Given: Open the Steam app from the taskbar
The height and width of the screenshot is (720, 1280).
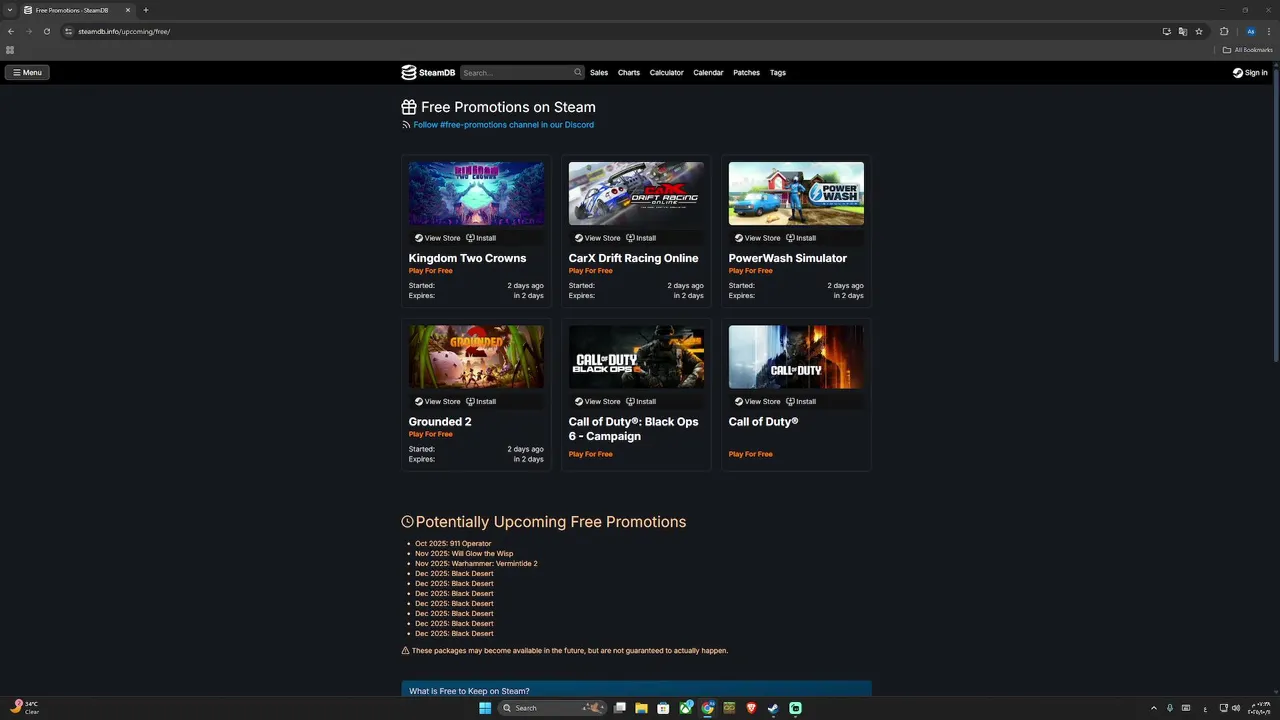Looking at the screenshot, I should click(773, 708).
